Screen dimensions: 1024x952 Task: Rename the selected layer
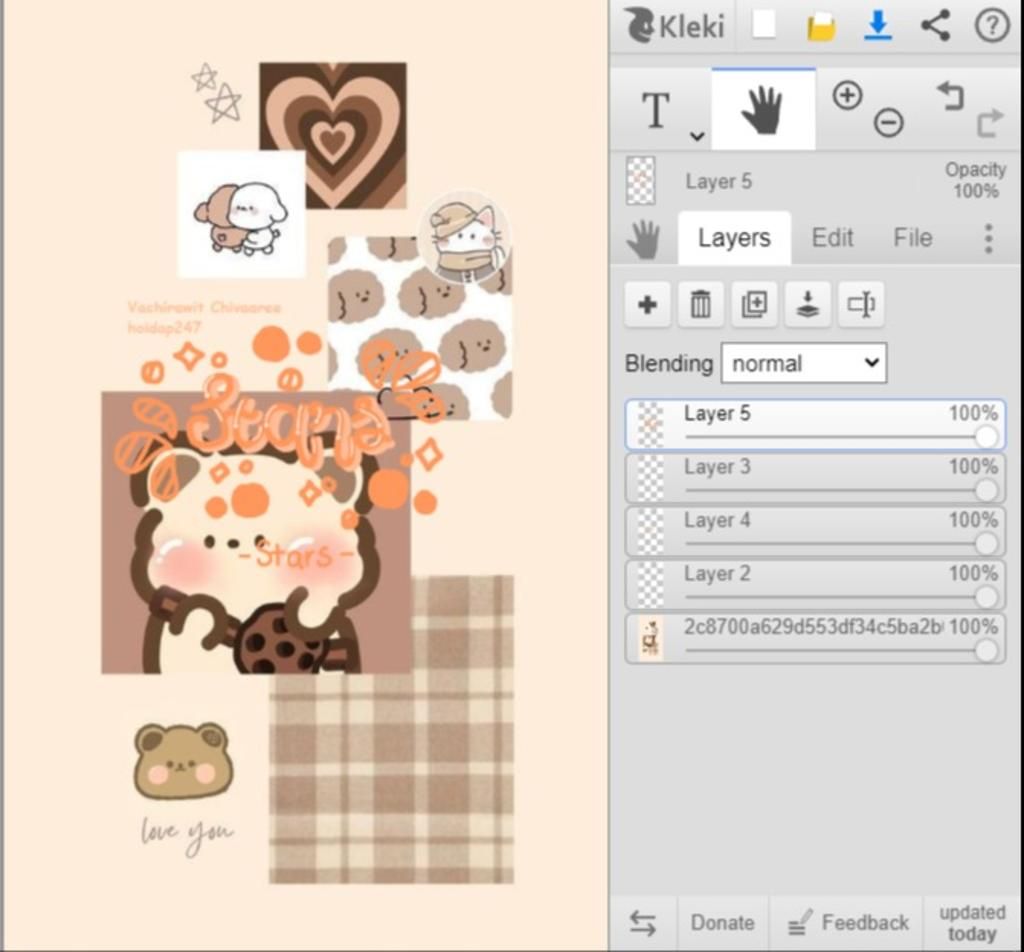pos(861,304)
